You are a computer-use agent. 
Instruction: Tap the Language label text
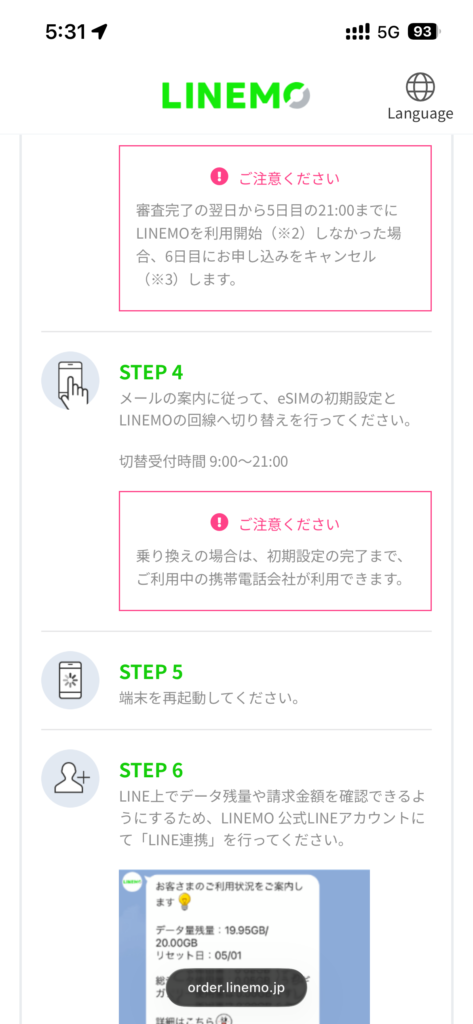click(x=420, y=114)
